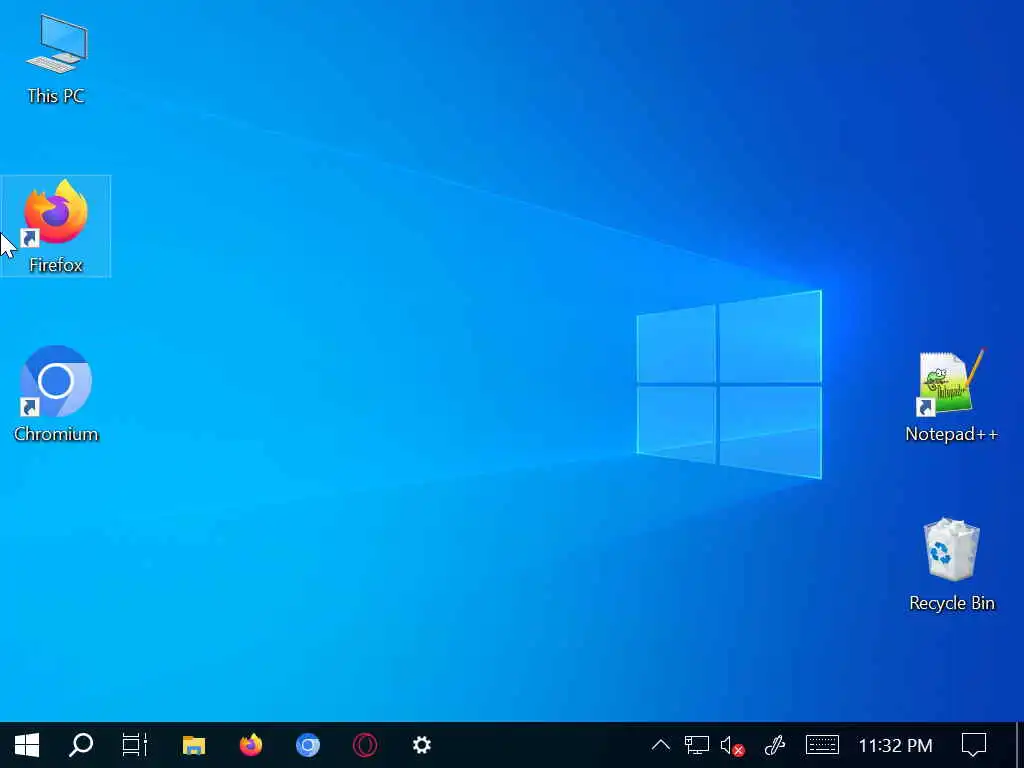1024x768 pixels.
Task: Open Task View from the taskbar
Action: point(135,745)
